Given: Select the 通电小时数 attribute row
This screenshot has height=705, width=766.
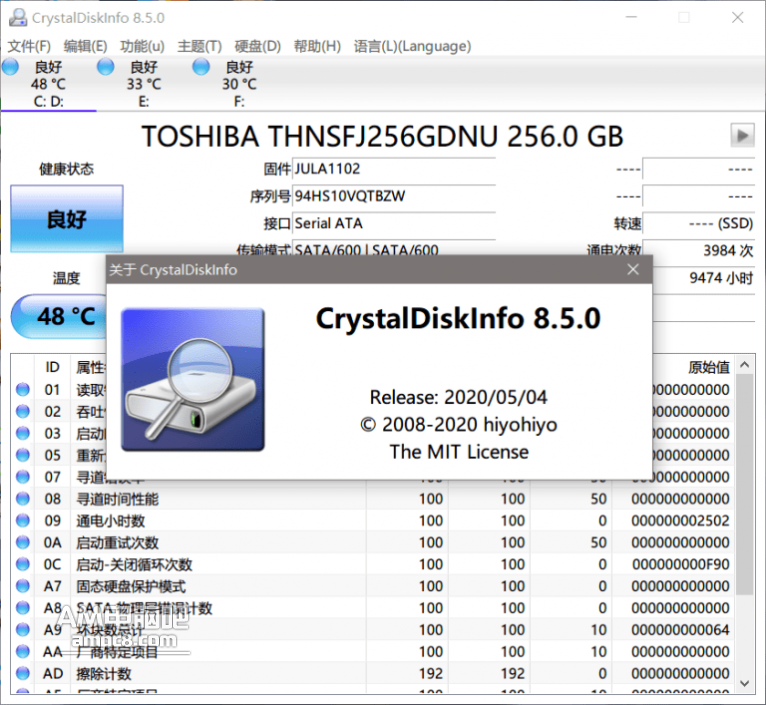Looking at the screenshot, I should pyautogui.click(x=373, y=521).
